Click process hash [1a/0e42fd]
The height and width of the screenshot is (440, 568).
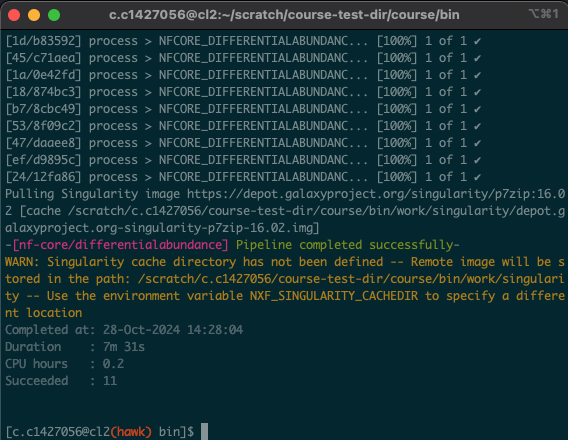tap(43, 75)
